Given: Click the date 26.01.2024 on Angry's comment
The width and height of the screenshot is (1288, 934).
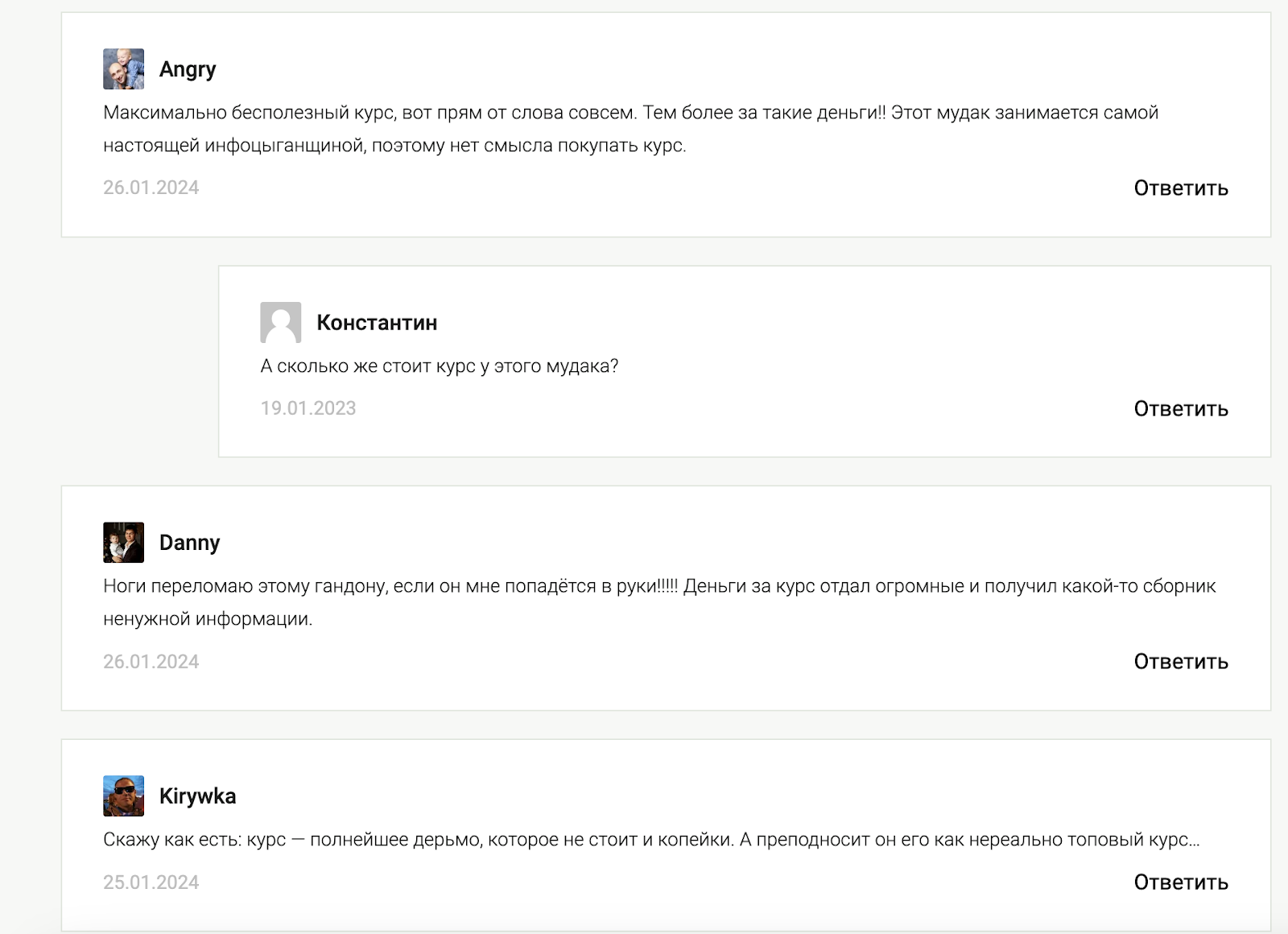Looking at the screenshot, I should click(151, 188).
